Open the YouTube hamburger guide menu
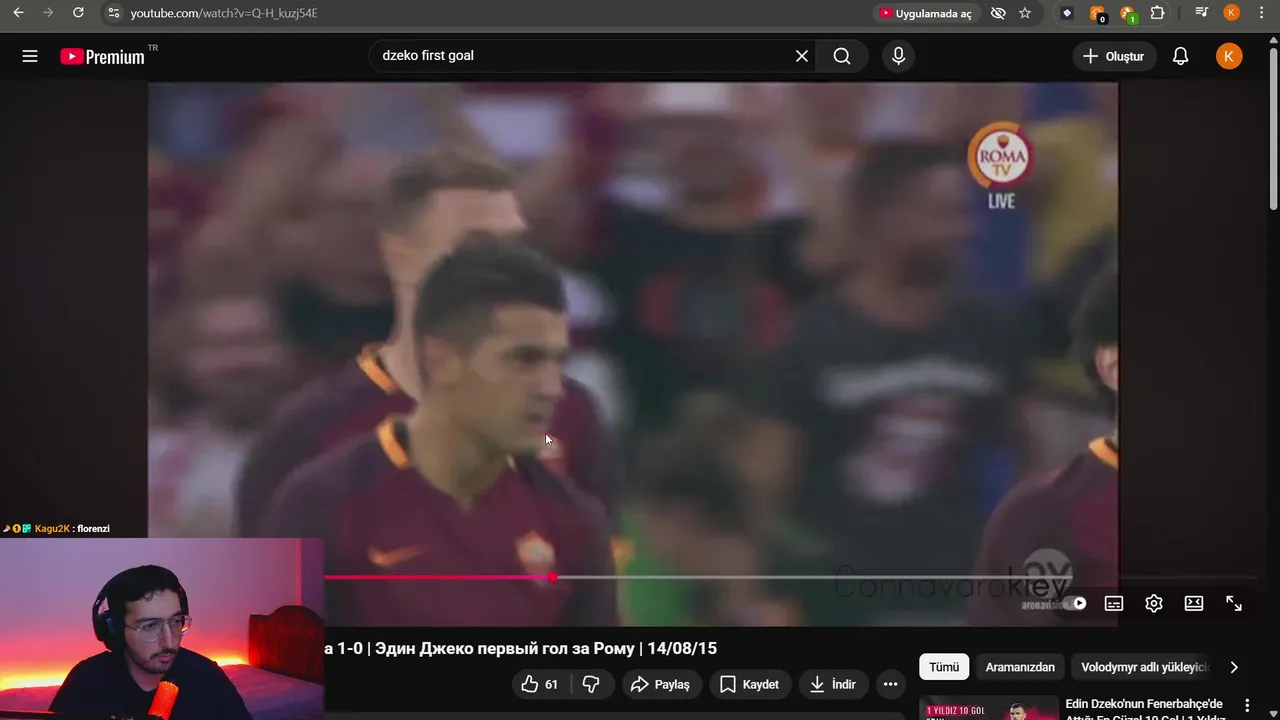 30,56
